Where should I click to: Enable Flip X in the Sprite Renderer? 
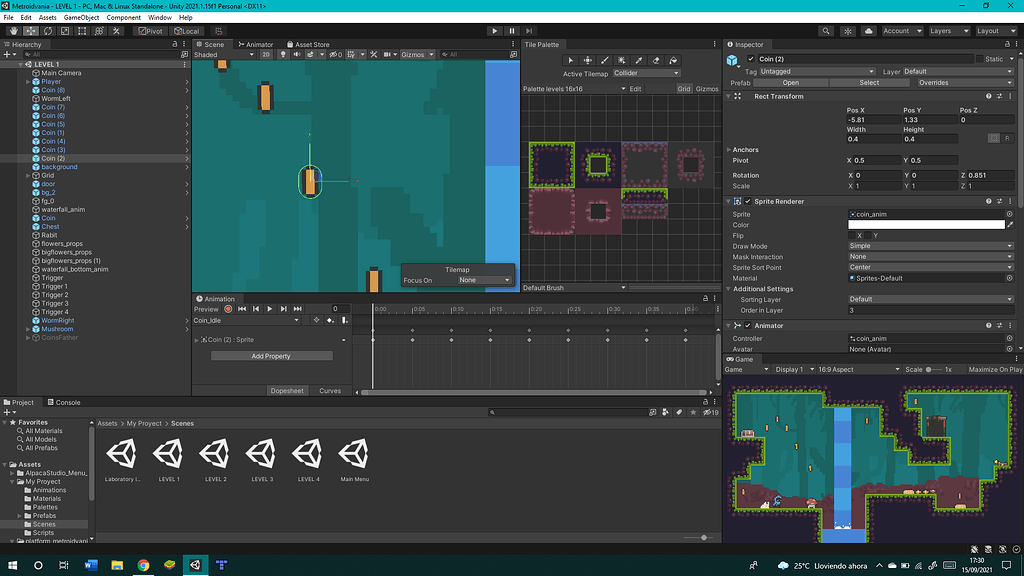pos(852,236)
